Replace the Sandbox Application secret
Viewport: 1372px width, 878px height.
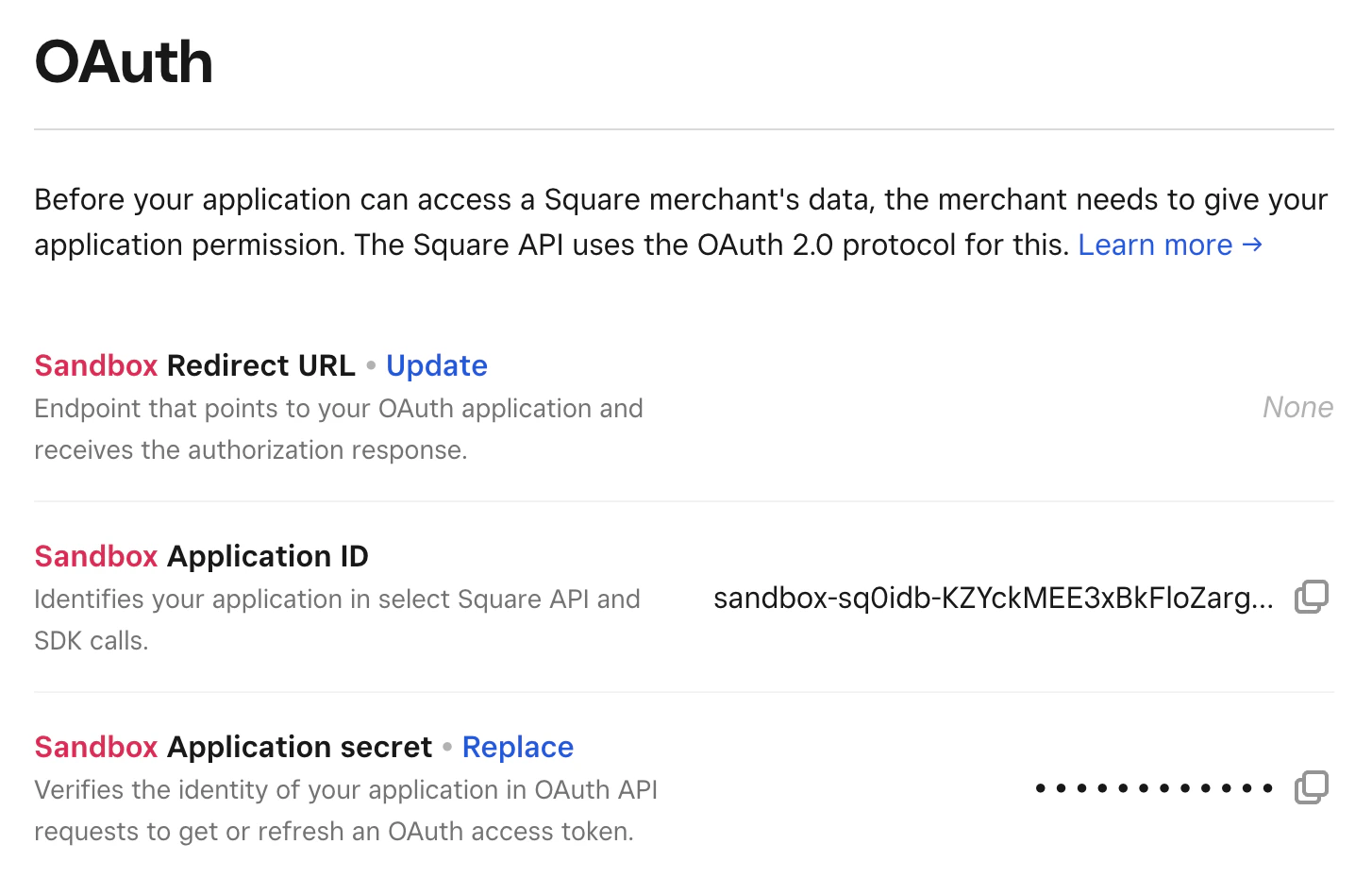point(517,747)
